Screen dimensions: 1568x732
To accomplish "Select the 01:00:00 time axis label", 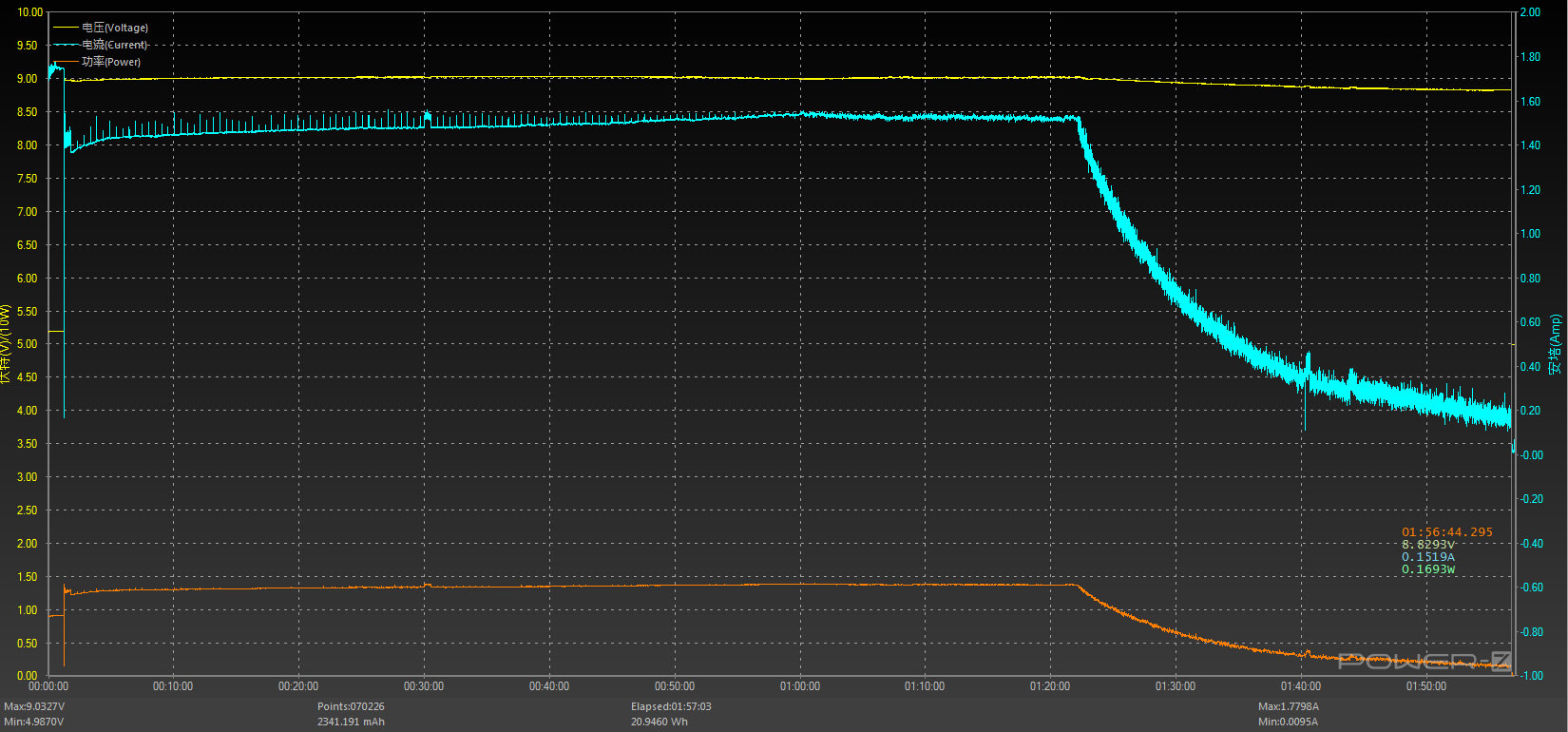I will 799,686.
